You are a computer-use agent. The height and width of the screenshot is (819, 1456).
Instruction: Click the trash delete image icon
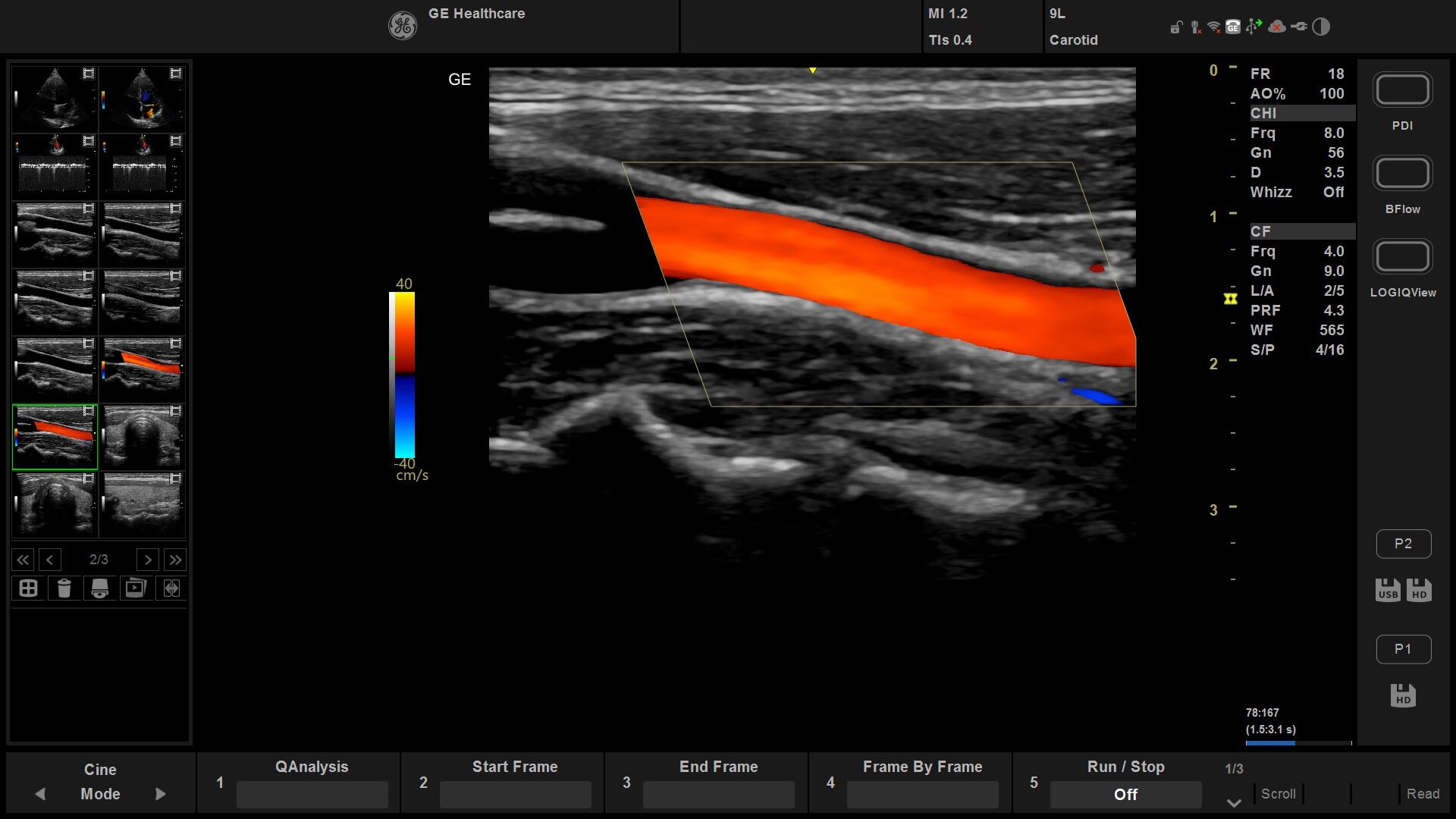[x=64, y=588]
